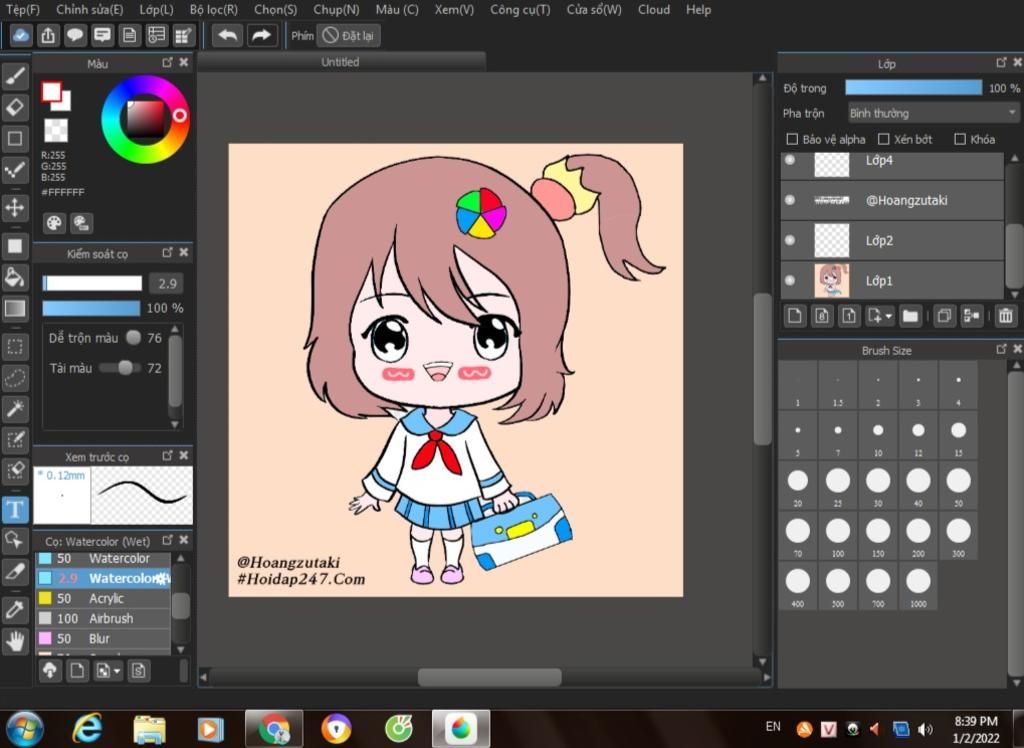Click the foreground color swatch
The width and height of the screenshot is (1024, 748).
click(51, 91)
